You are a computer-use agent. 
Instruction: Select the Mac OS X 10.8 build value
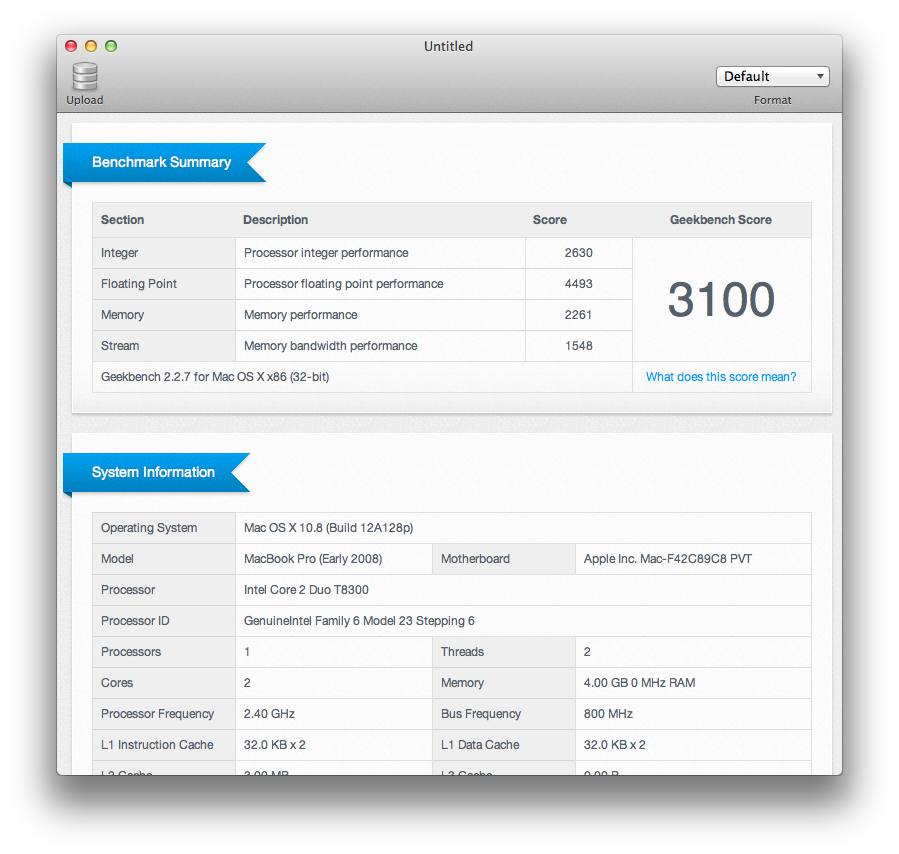click(x=329, y=528)
